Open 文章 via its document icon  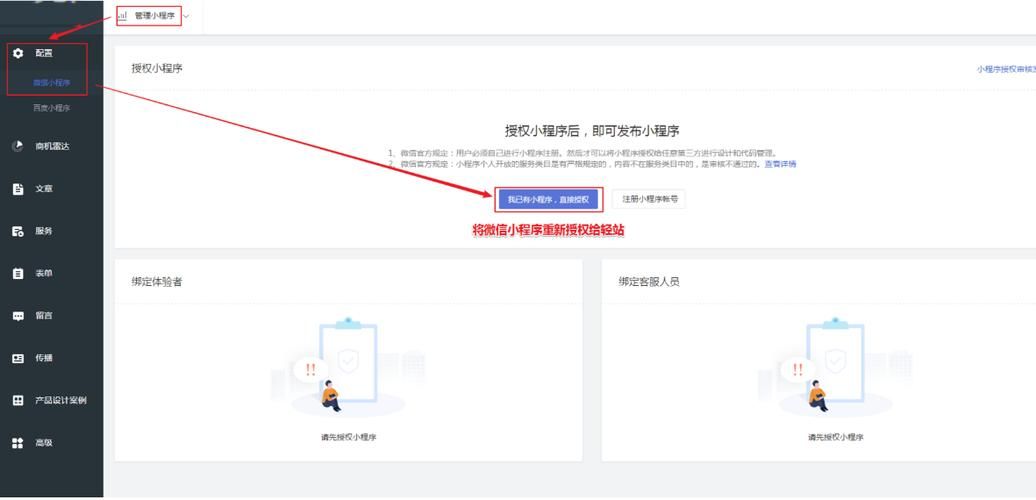click(18, 189)
